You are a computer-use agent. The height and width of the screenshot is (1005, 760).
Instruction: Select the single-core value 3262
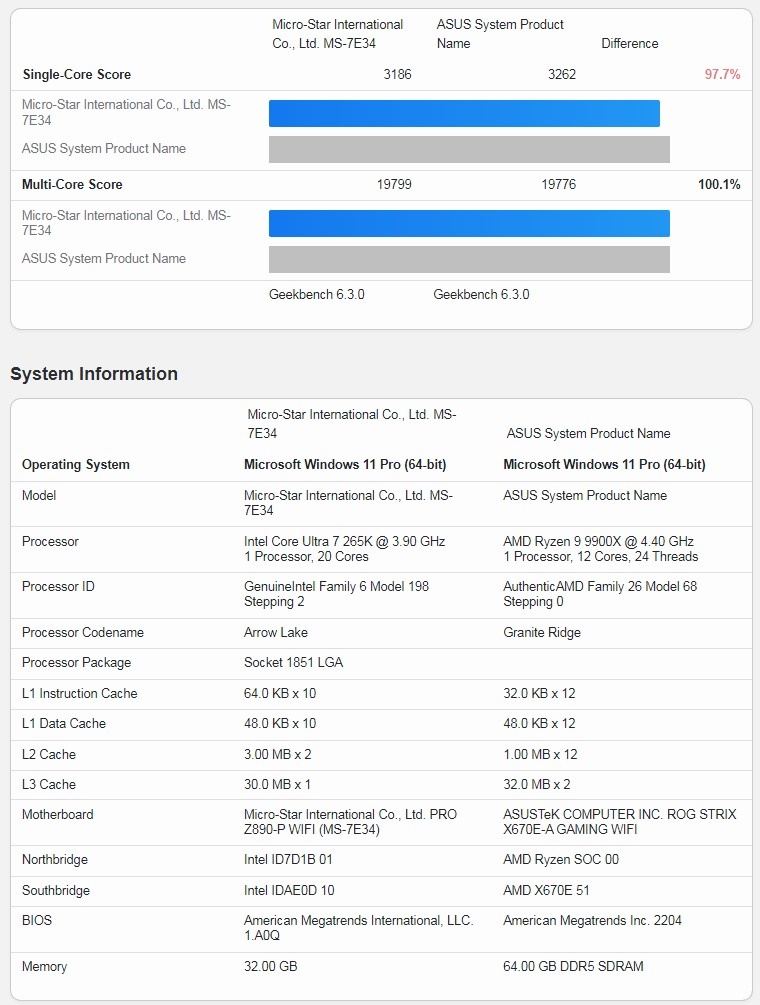(562, 74)
